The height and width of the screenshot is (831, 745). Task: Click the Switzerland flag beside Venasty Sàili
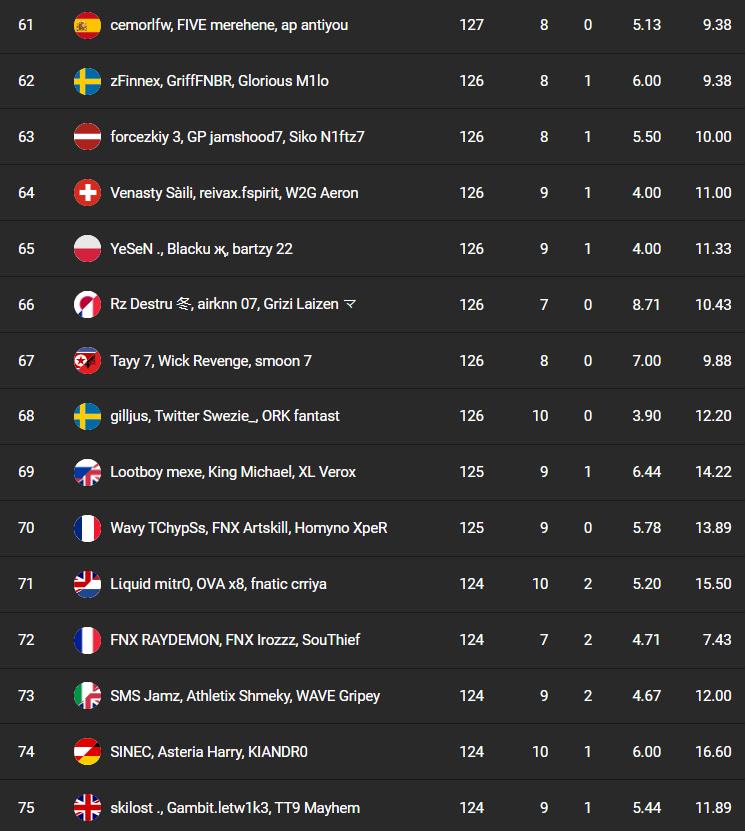pyautogui.click(x=87, y=192)
